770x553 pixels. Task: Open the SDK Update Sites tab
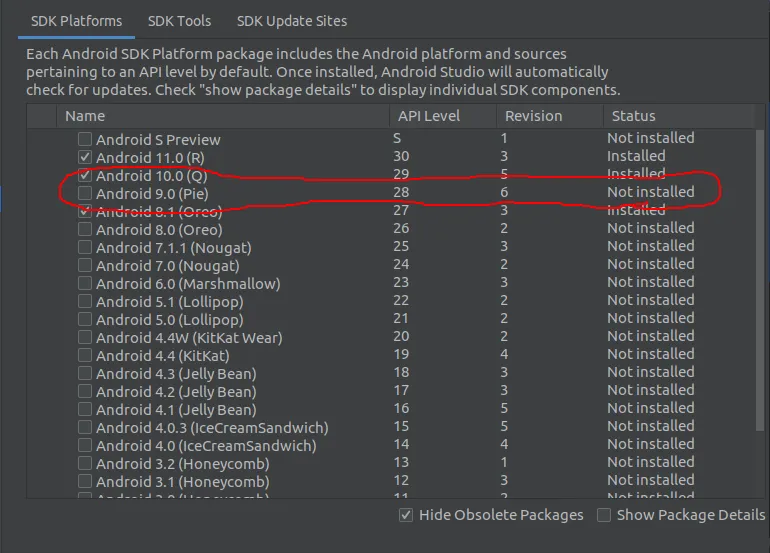pos(292,20)
